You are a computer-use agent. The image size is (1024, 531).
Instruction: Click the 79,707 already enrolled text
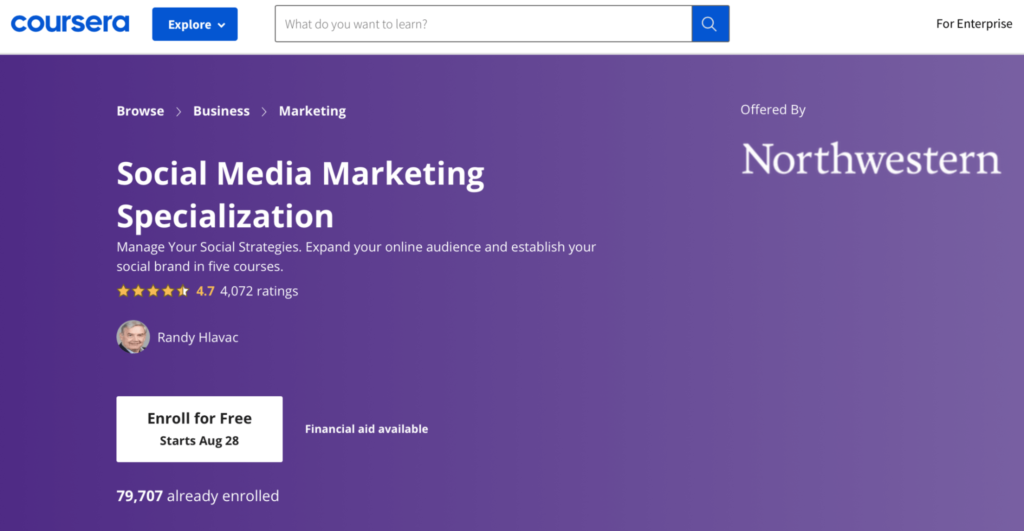[198, 496]
